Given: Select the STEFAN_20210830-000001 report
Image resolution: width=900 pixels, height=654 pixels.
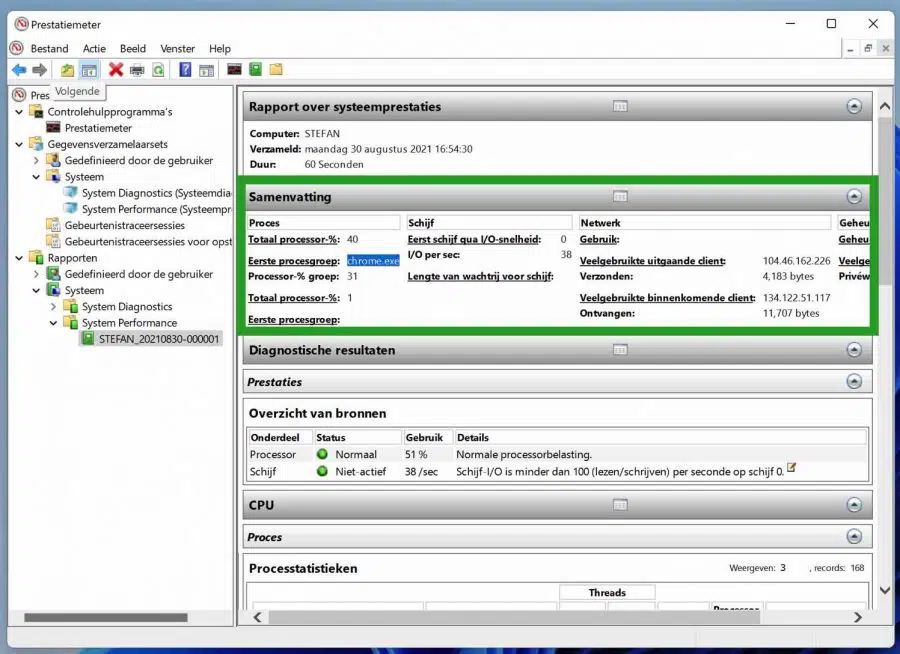Looking at the screenshot, I should pos(159,339).
